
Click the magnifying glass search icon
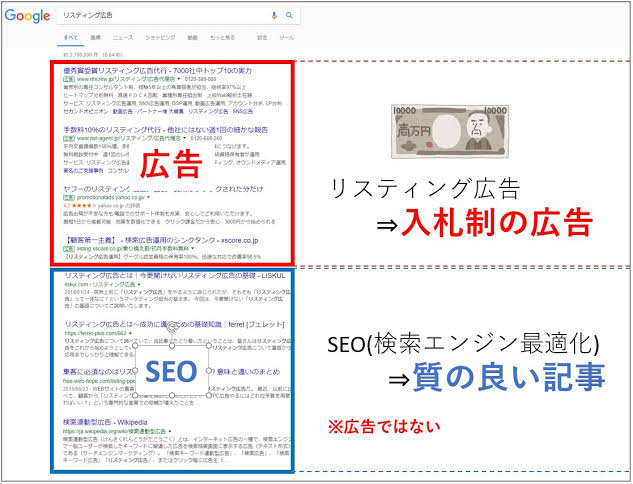(x=289, y=16)
